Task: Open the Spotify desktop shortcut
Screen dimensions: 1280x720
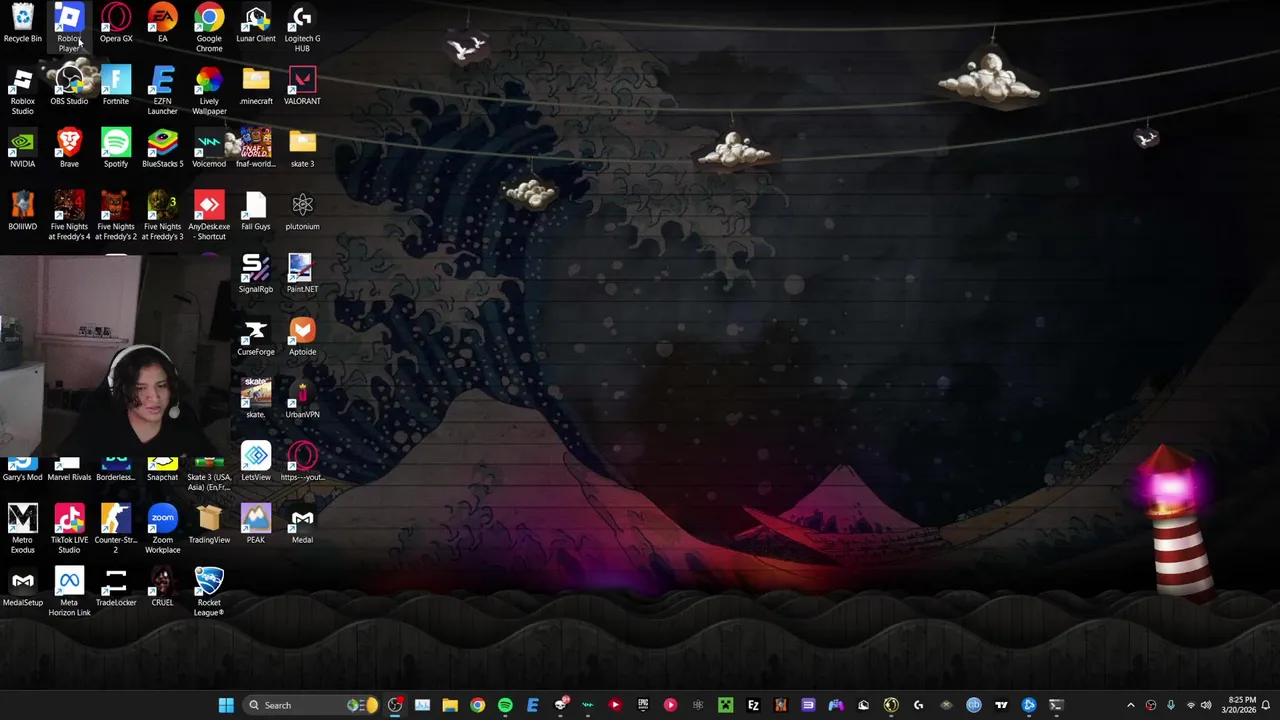Action: [x=116, y=149]
